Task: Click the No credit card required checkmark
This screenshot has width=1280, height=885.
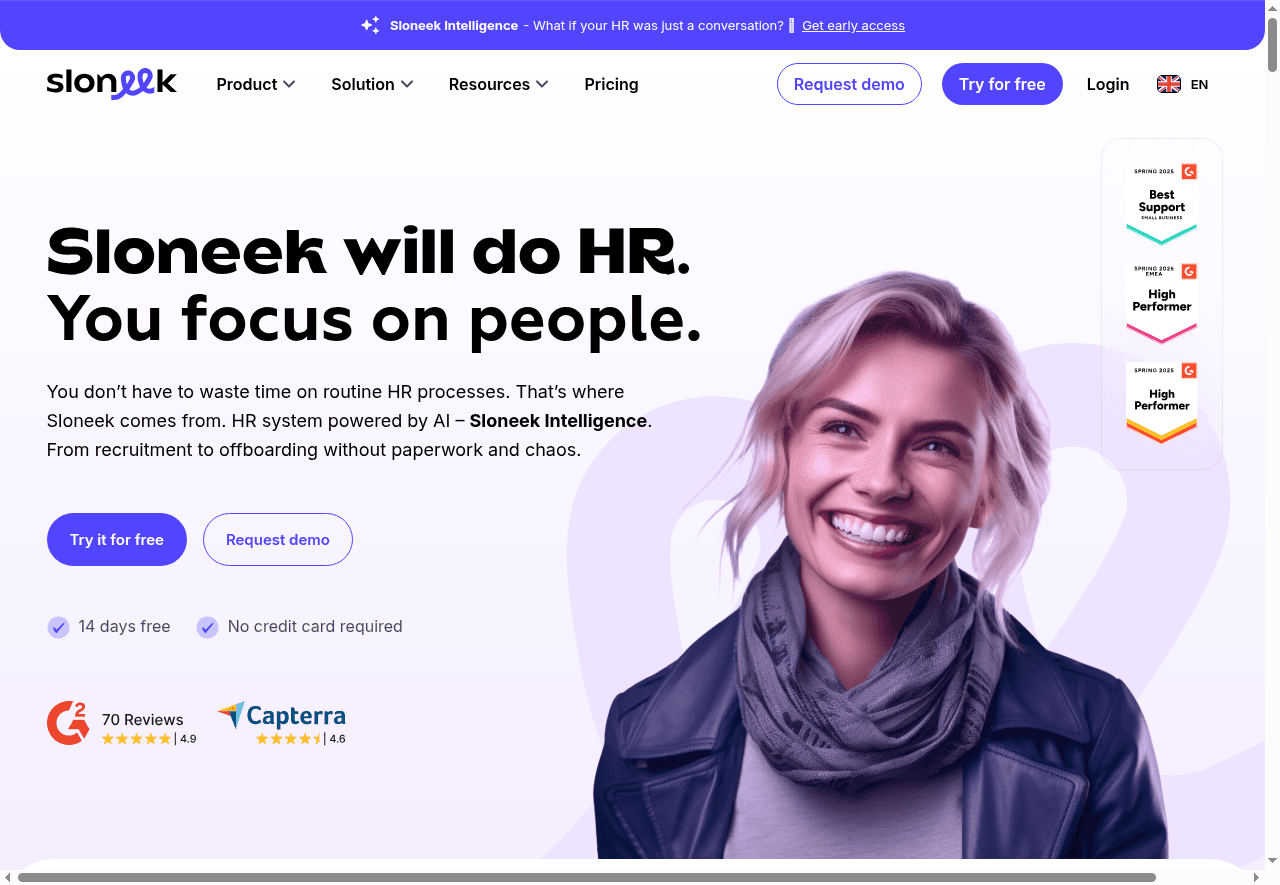Action: pyautogui.click(x=207, y=627)
